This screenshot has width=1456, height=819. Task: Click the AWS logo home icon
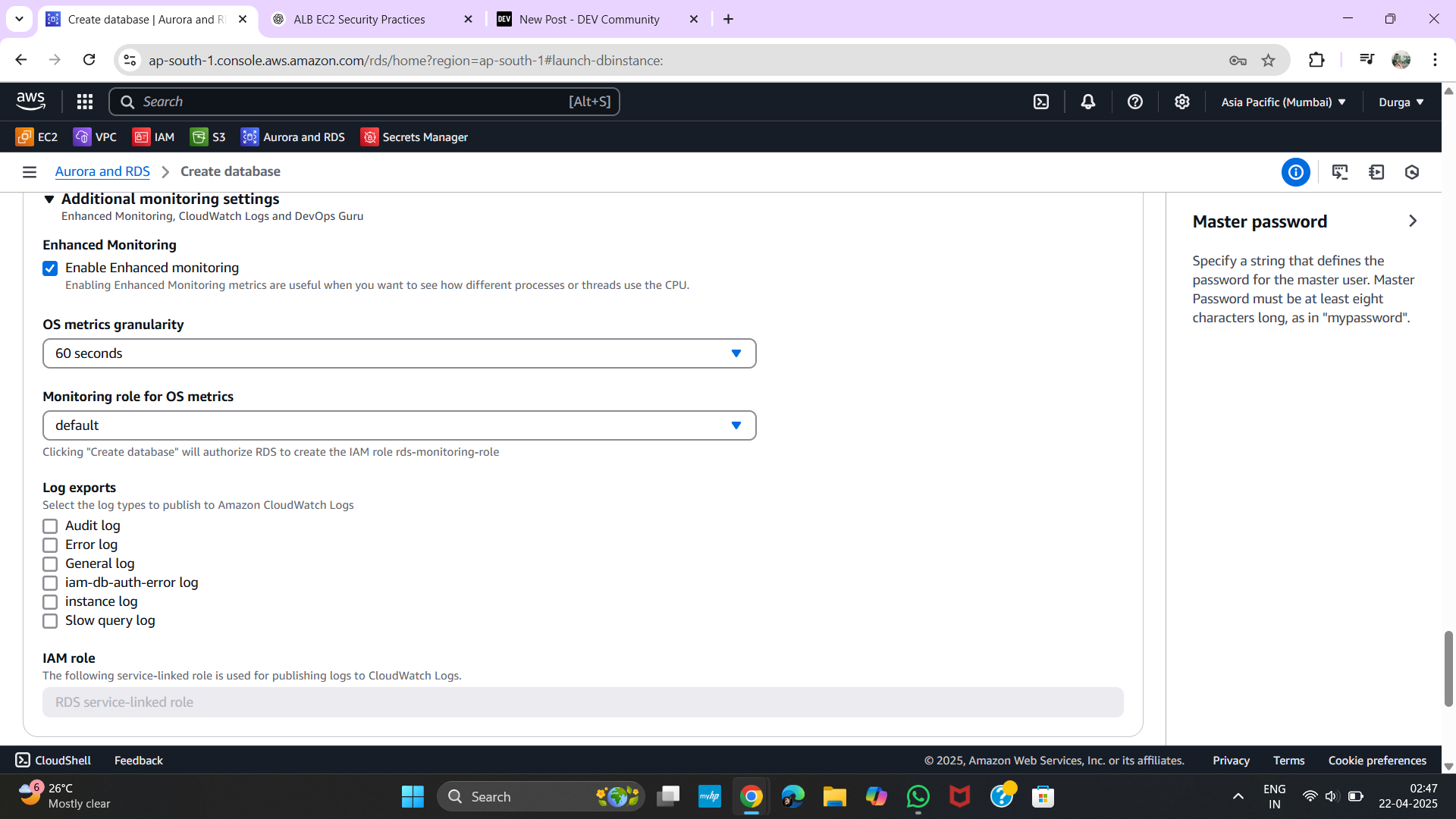click(31, 101)
